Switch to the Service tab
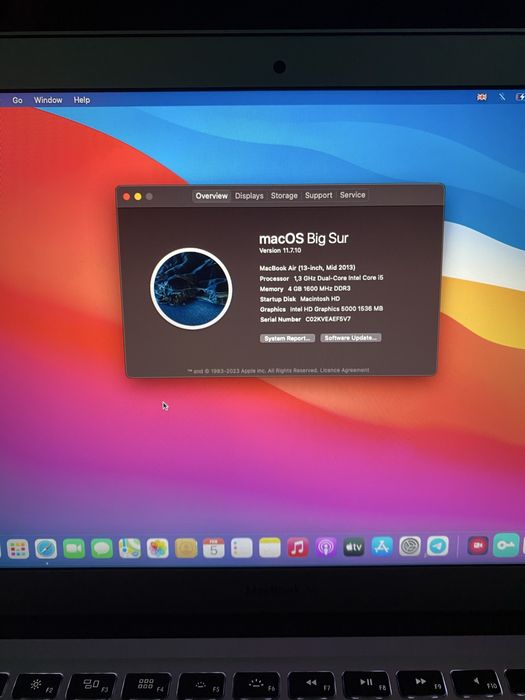The image size is (525, 700). pyautogui.click(x=353, y=195)
